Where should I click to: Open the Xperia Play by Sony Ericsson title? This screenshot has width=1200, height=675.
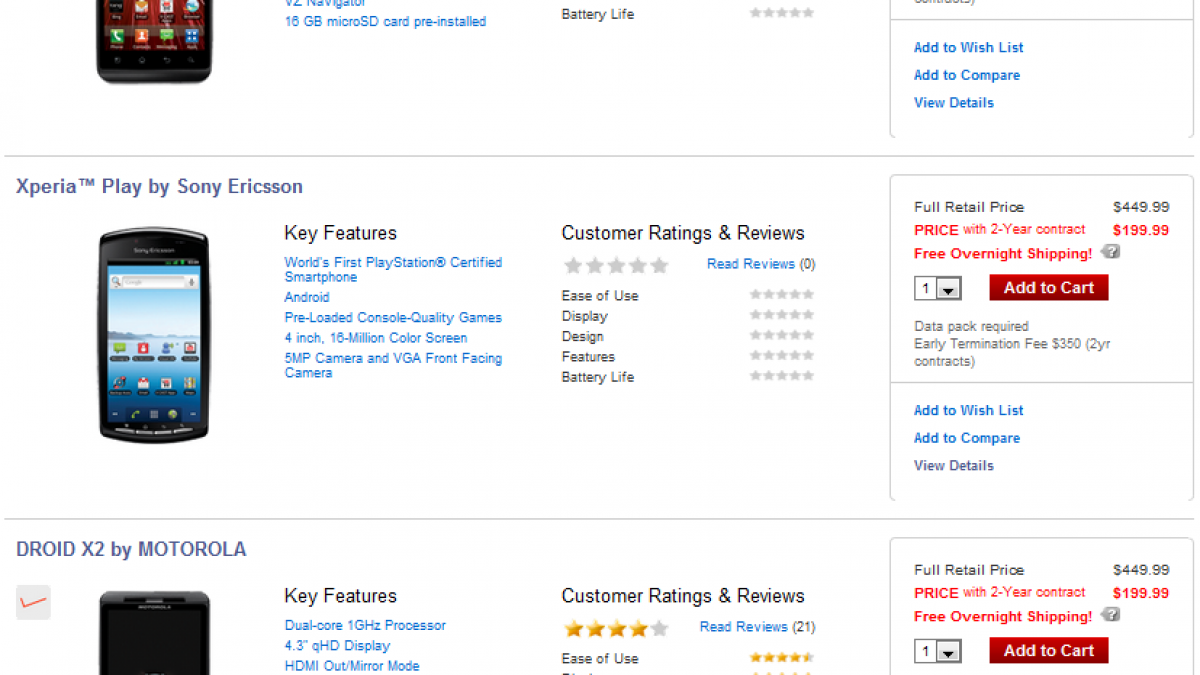159,187
